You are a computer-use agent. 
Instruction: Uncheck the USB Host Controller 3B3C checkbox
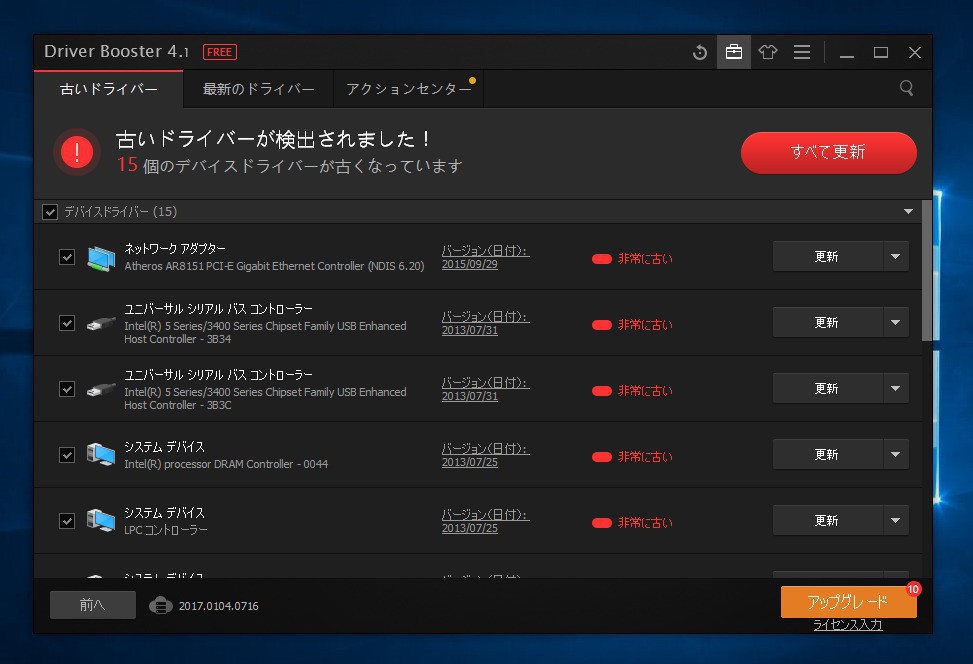[x=67, y=388]
